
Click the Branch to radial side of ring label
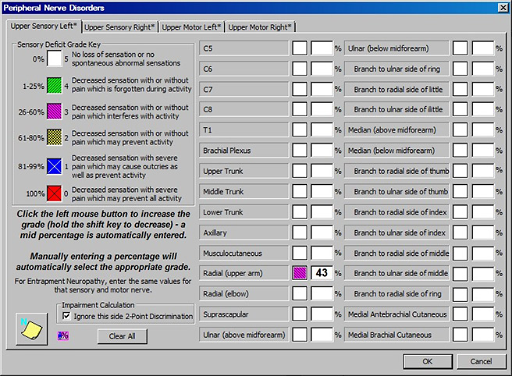pyautogui.click(x=397, y=294)
